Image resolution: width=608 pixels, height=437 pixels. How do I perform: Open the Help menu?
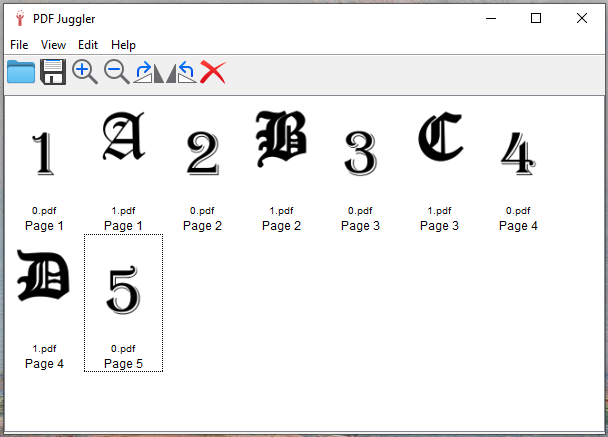coord(123,45)
